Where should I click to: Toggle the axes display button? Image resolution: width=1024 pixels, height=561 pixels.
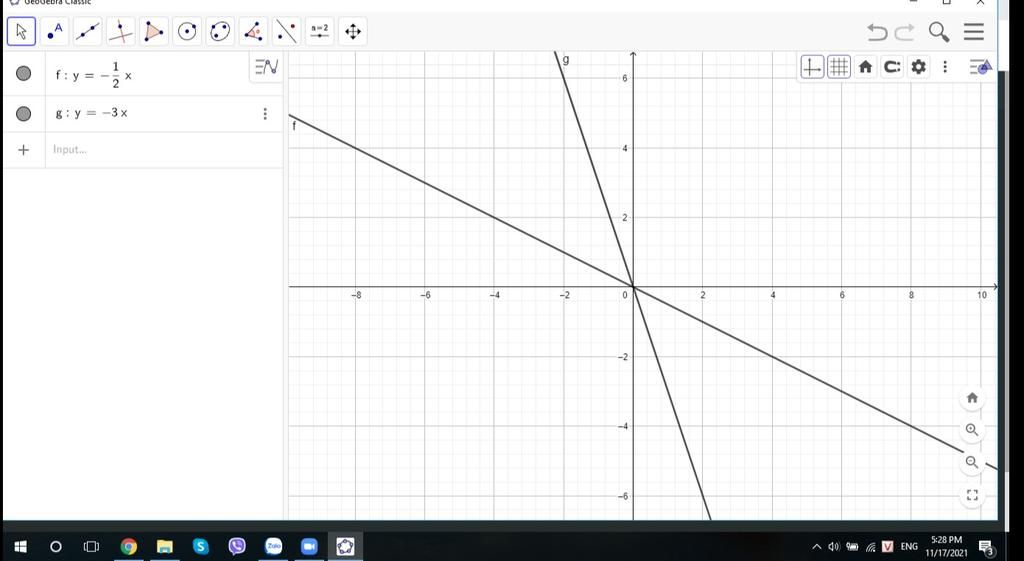(812, 67)
